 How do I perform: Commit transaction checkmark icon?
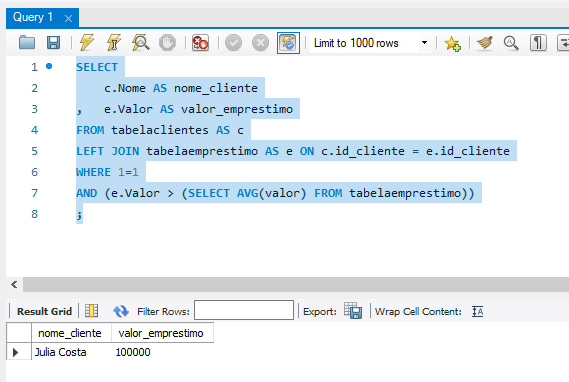coord(233,43)
